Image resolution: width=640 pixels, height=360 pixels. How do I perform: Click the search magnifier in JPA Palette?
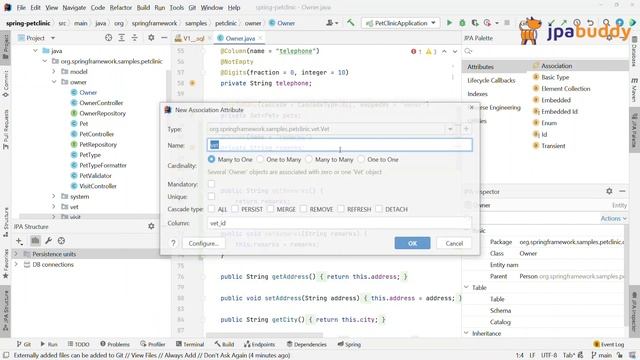pos(468,51)
